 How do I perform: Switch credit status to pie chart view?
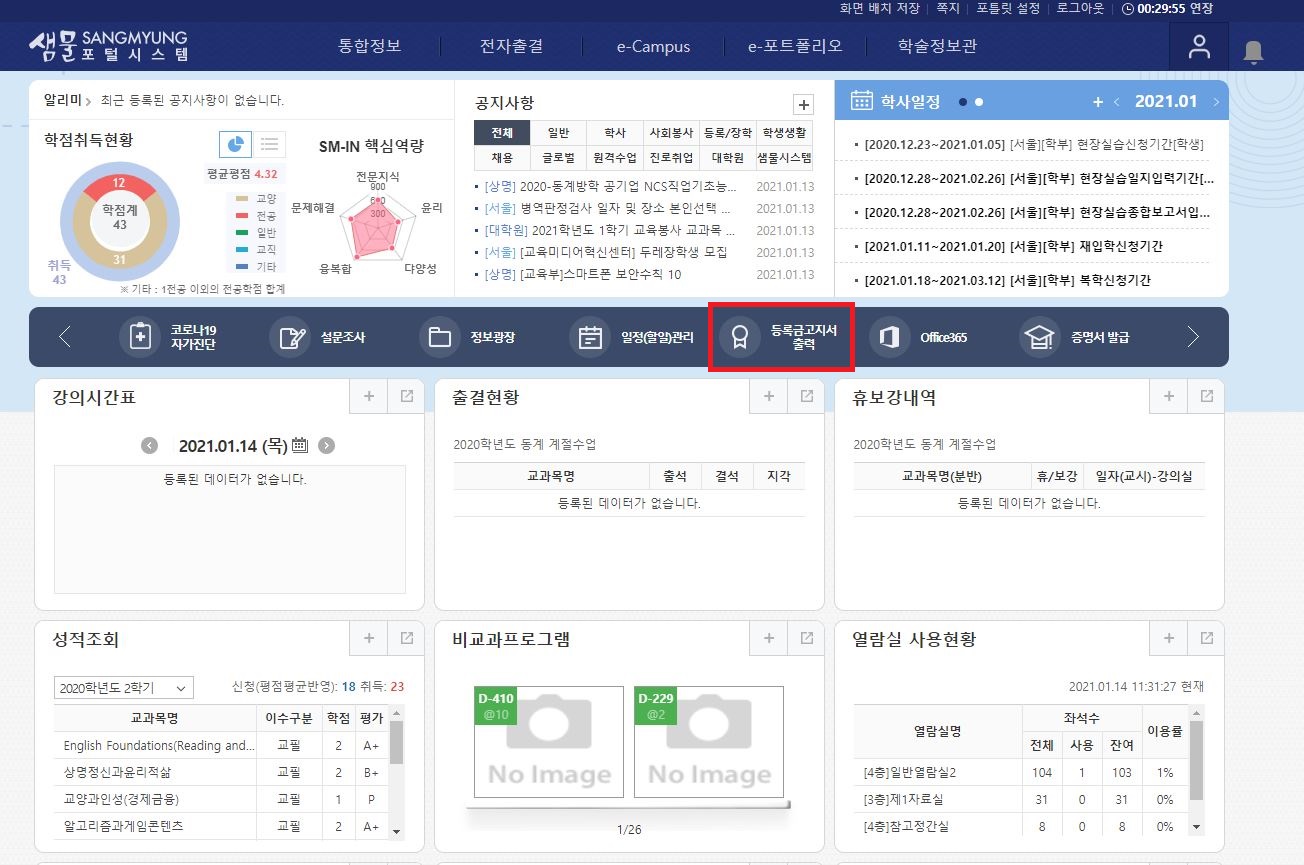pos(235,144)
